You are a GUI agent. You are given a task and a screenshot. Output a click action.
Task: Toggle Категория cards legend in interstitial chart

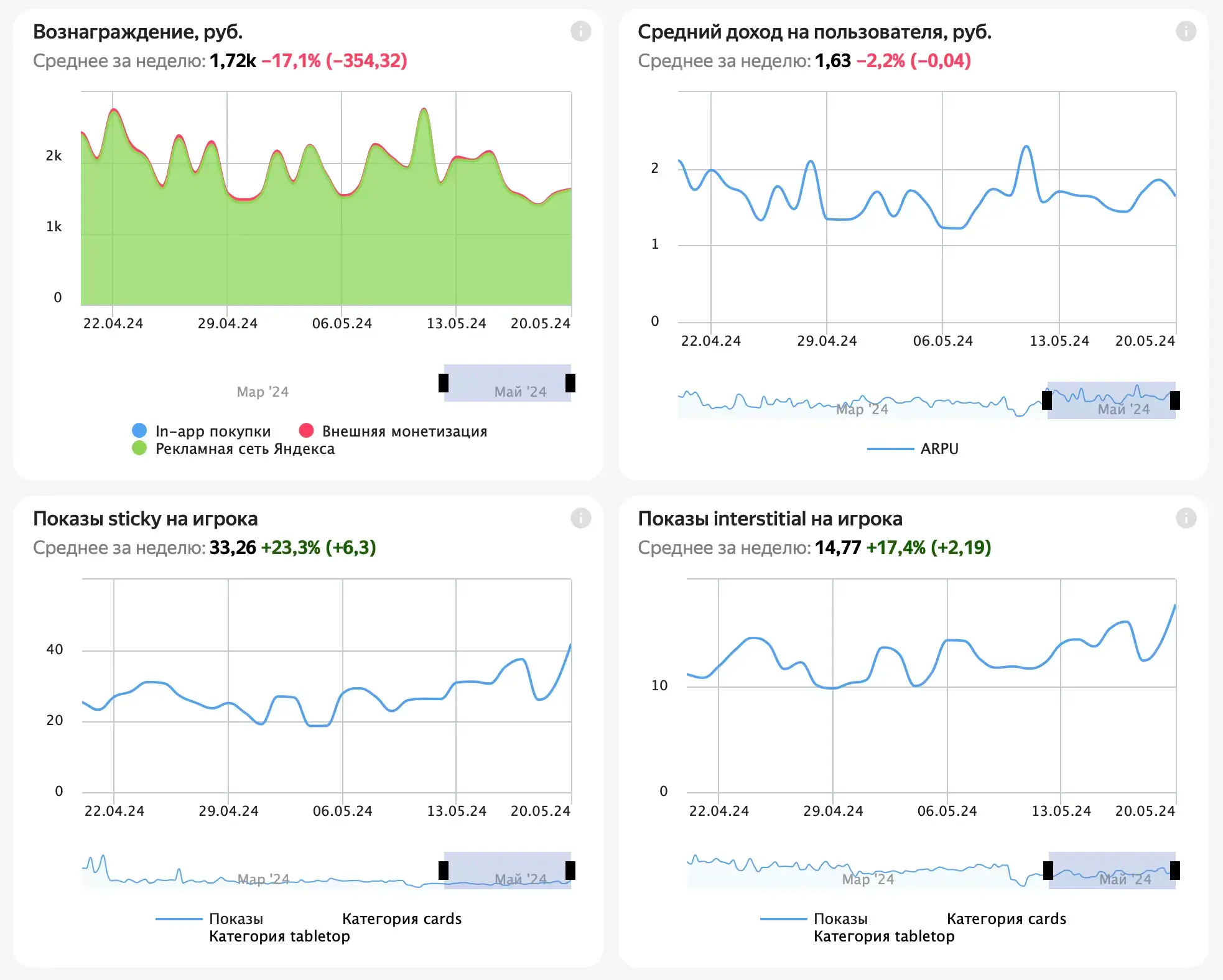pyautogui.click(x=1006, y=918)
